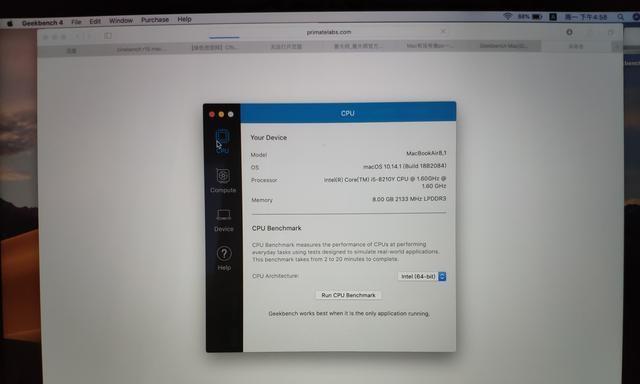Viewport: 640px width, 384px height.
Task: Show Safari downloads icon
Action: [569, 32]
